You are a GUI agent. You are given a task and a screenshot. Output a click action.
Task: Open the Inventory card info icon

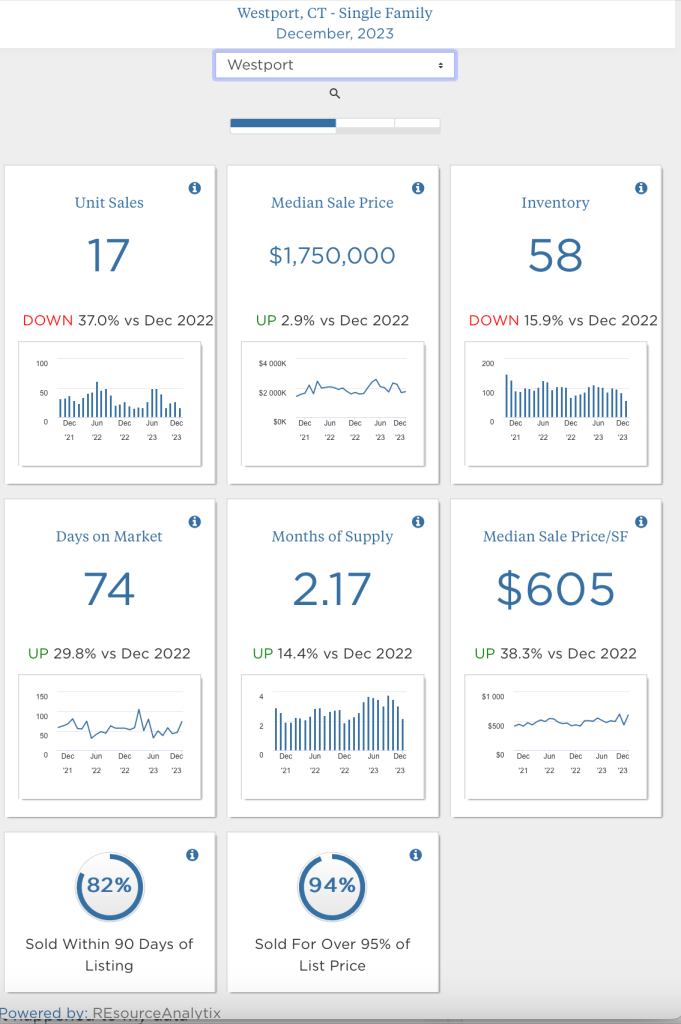click(641, 188)
